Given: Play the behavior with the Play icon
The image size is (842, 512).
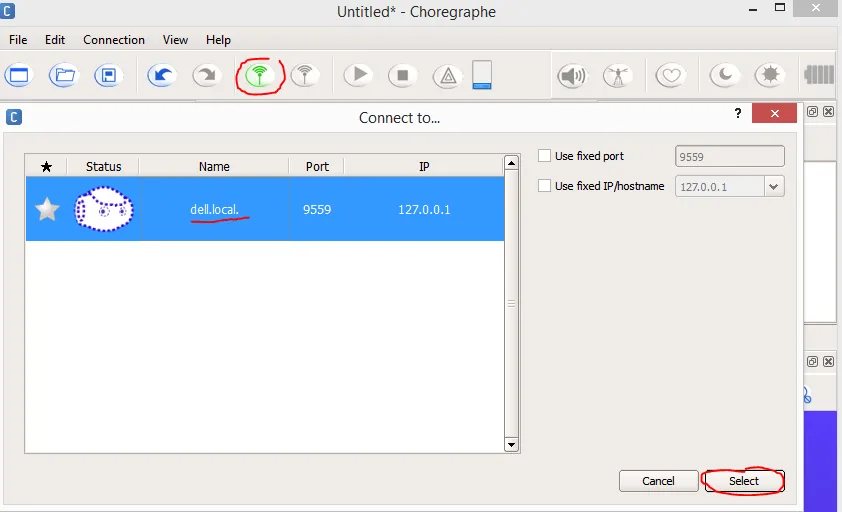Looking at the screenshot, I should [x=358, y=75].
